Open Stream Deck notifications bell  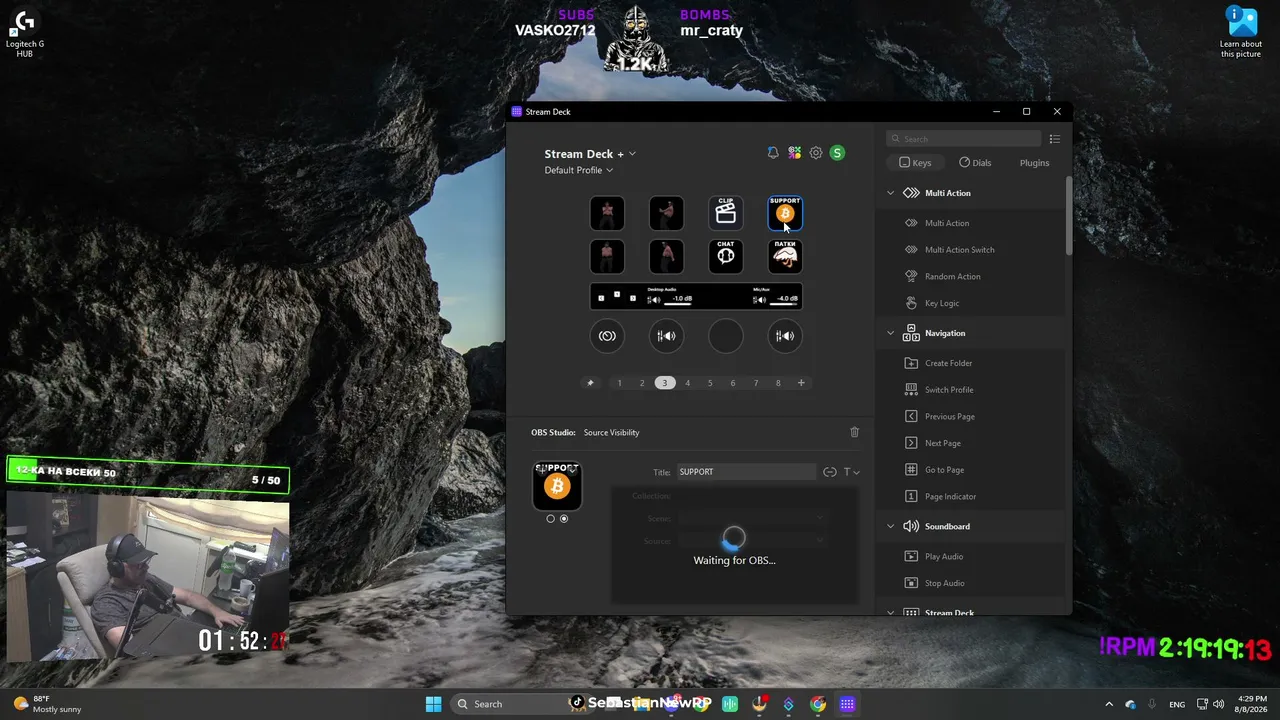(x=773, y=153)
